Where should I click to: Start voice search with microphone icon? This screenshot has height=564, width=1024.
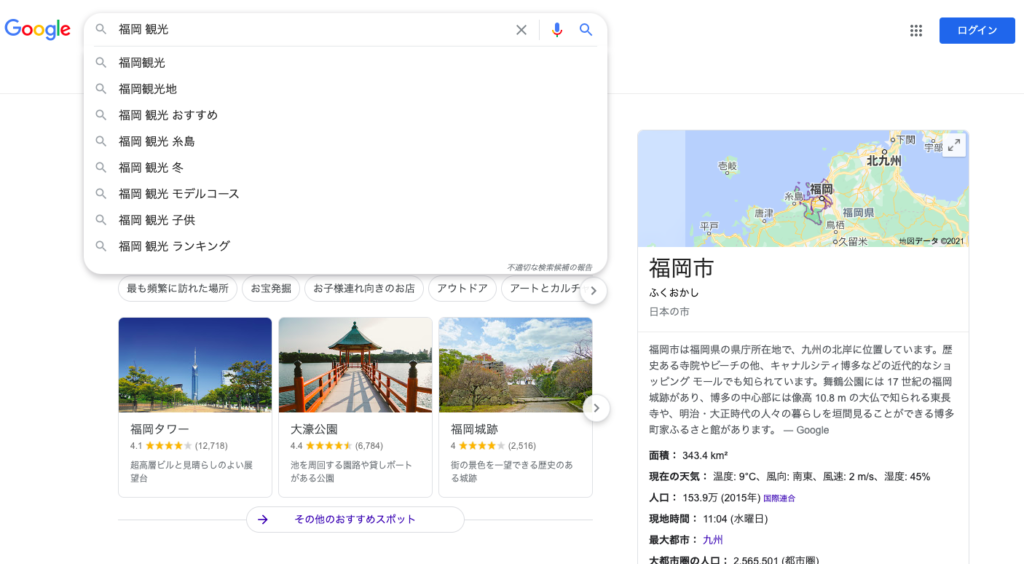(x=556, y=29)
